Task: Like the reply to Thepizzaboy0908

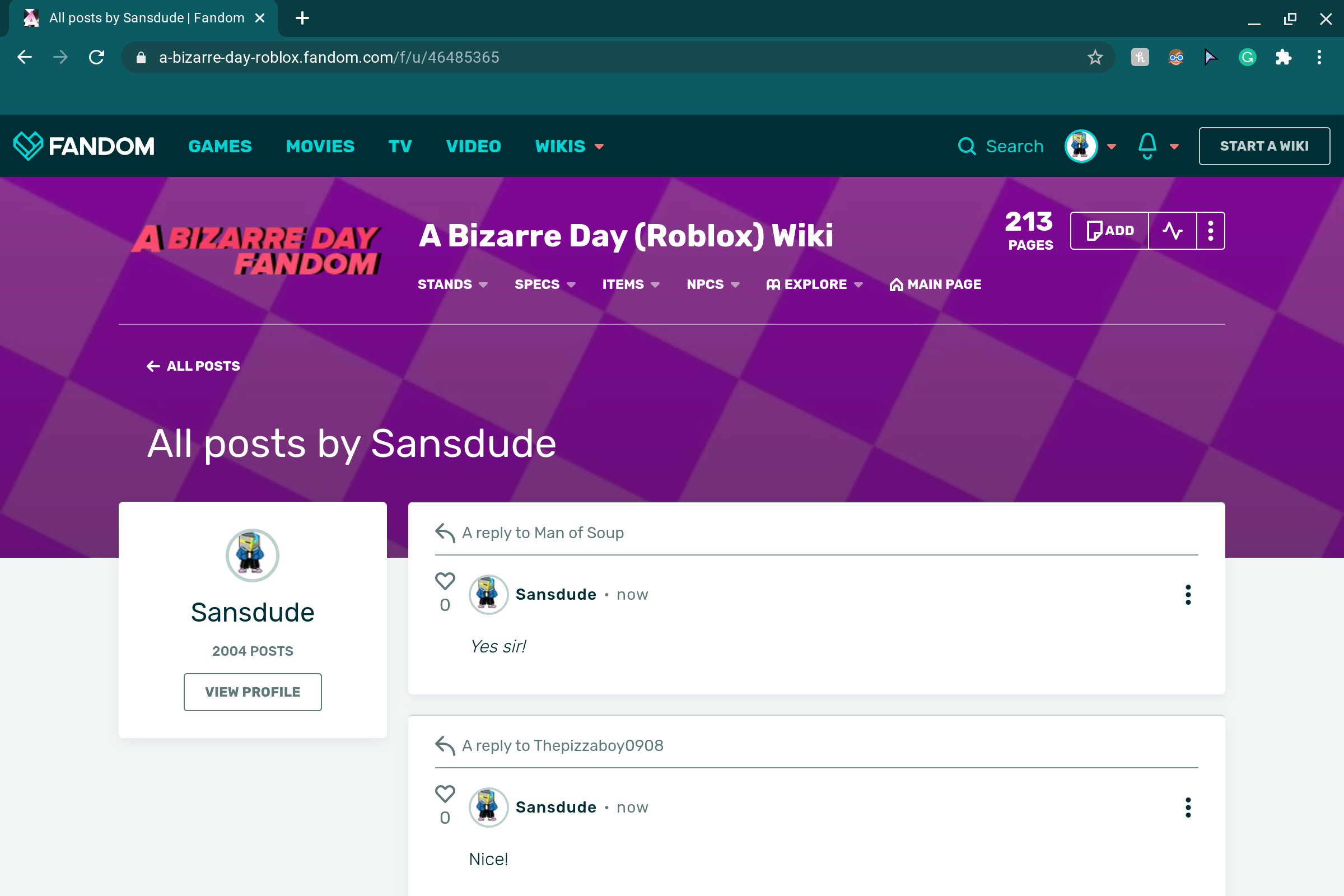Action: 445,794
